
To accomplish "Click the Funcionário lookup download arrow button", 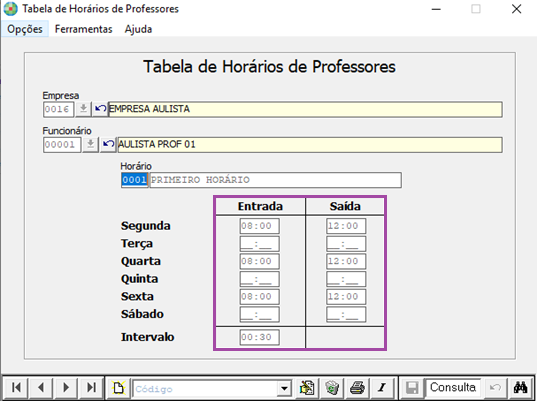I will pos(90,145).
